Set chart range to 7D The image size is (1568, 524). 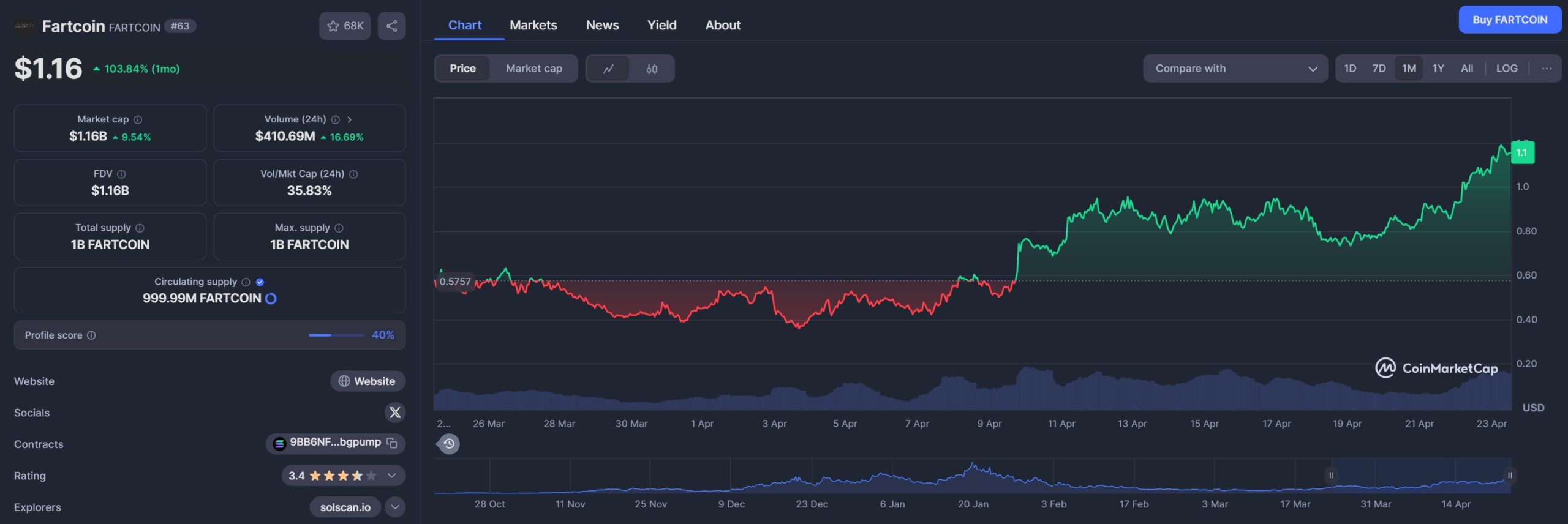[x=1379, y=69]
